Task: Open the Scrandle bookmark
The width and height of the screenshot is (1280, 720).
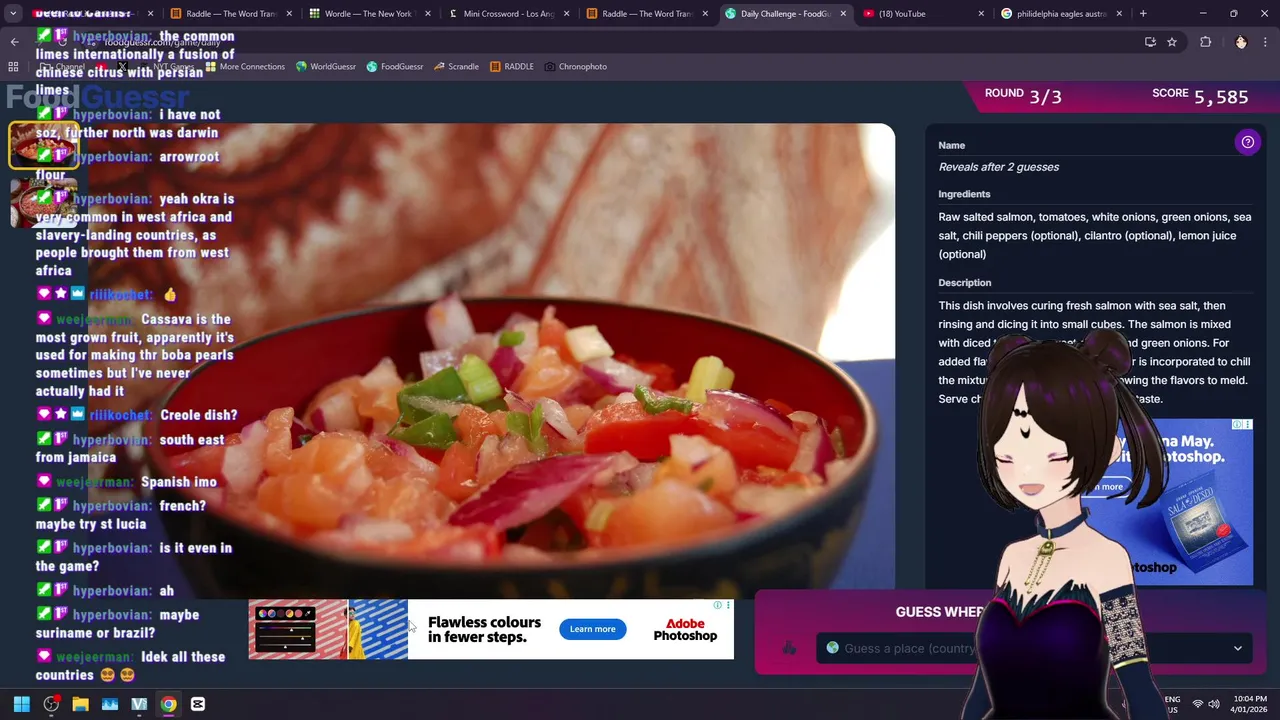Action: (456, 67)
